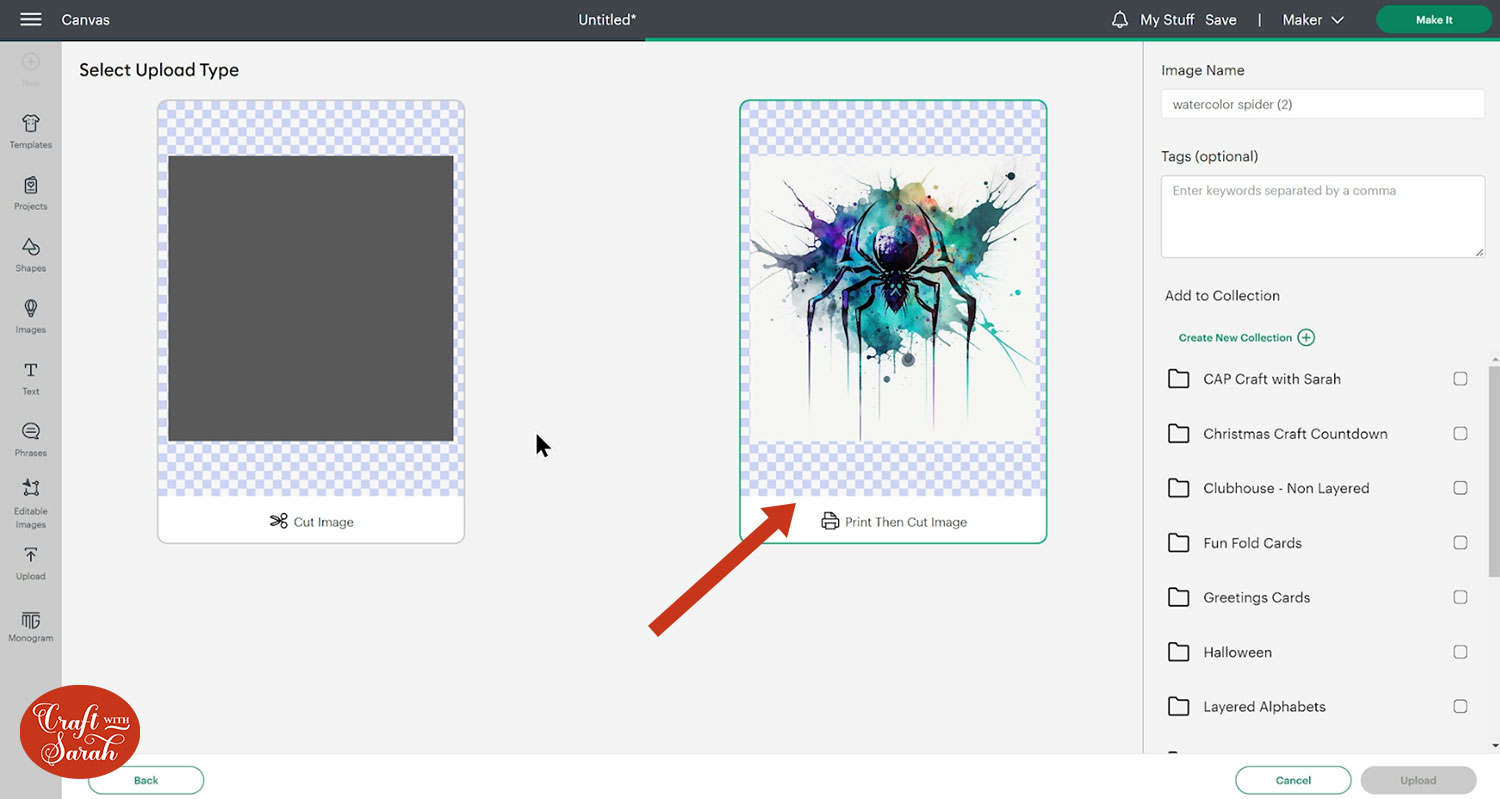Click the Layered Alphabets collection name
Screen dimensions: 1500x799
(1264, 706)
